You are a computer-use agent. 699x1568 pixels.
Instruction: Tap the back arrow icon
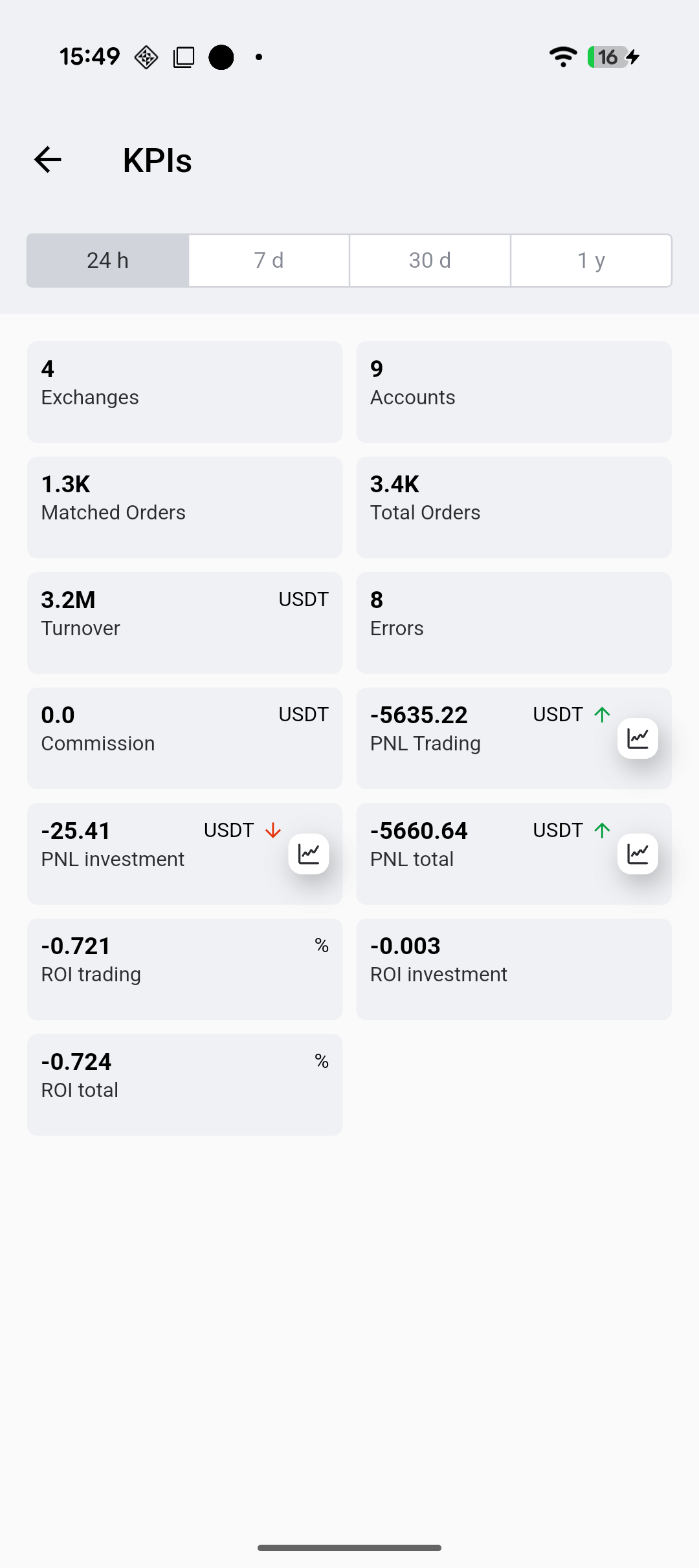(48, 160)
